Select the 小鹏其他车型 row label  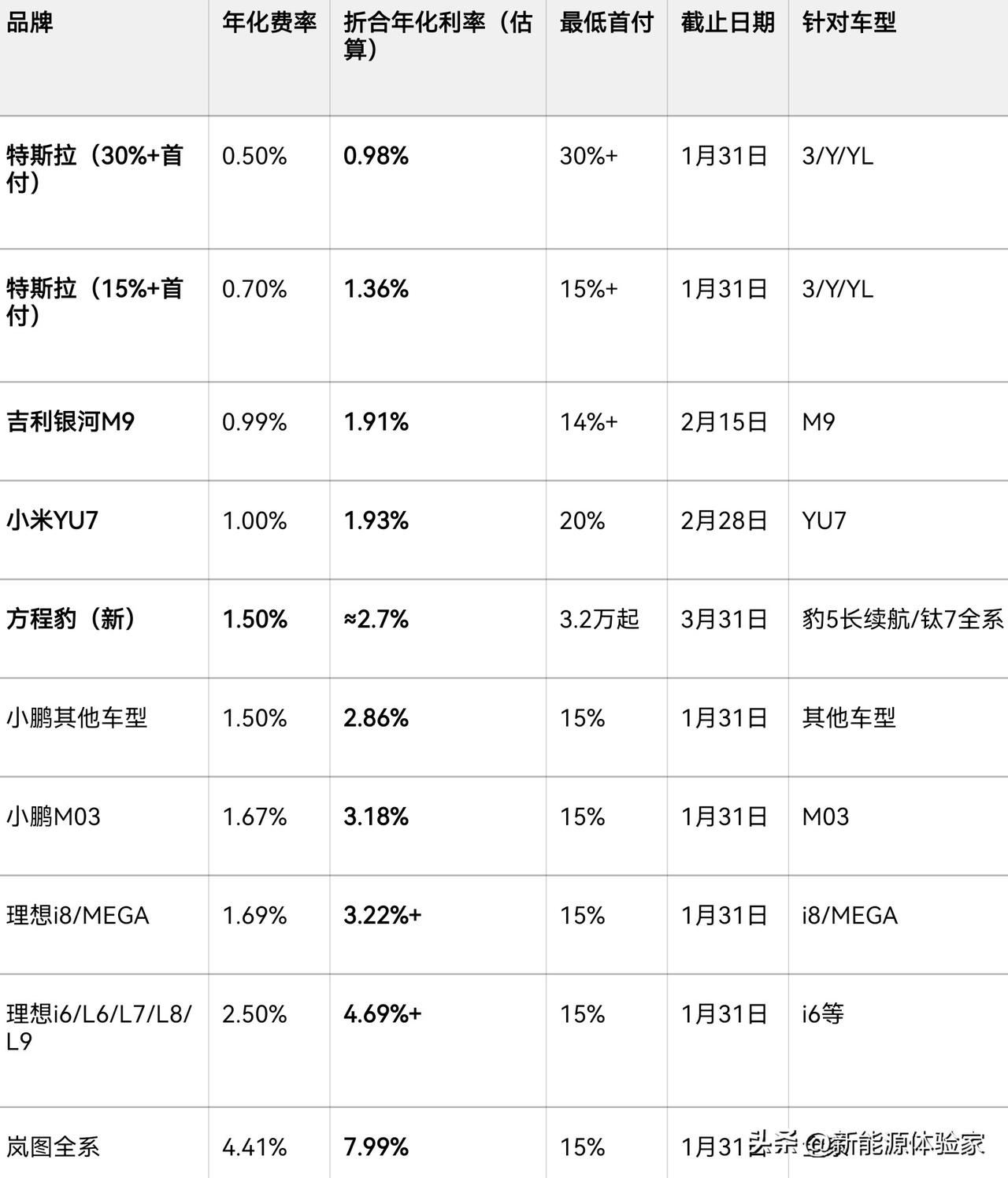pyautogui.click(x=76, y=717)
